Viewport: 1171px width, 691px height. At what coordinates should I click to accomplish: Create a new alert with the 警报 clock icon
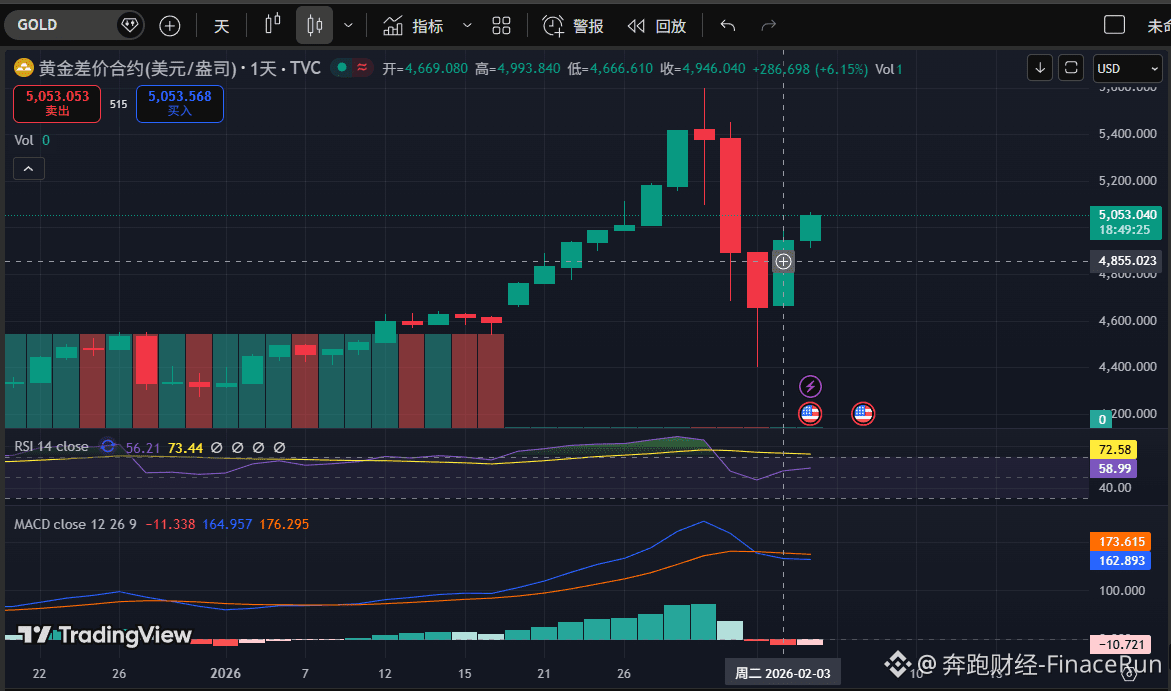tap(572, 27)
